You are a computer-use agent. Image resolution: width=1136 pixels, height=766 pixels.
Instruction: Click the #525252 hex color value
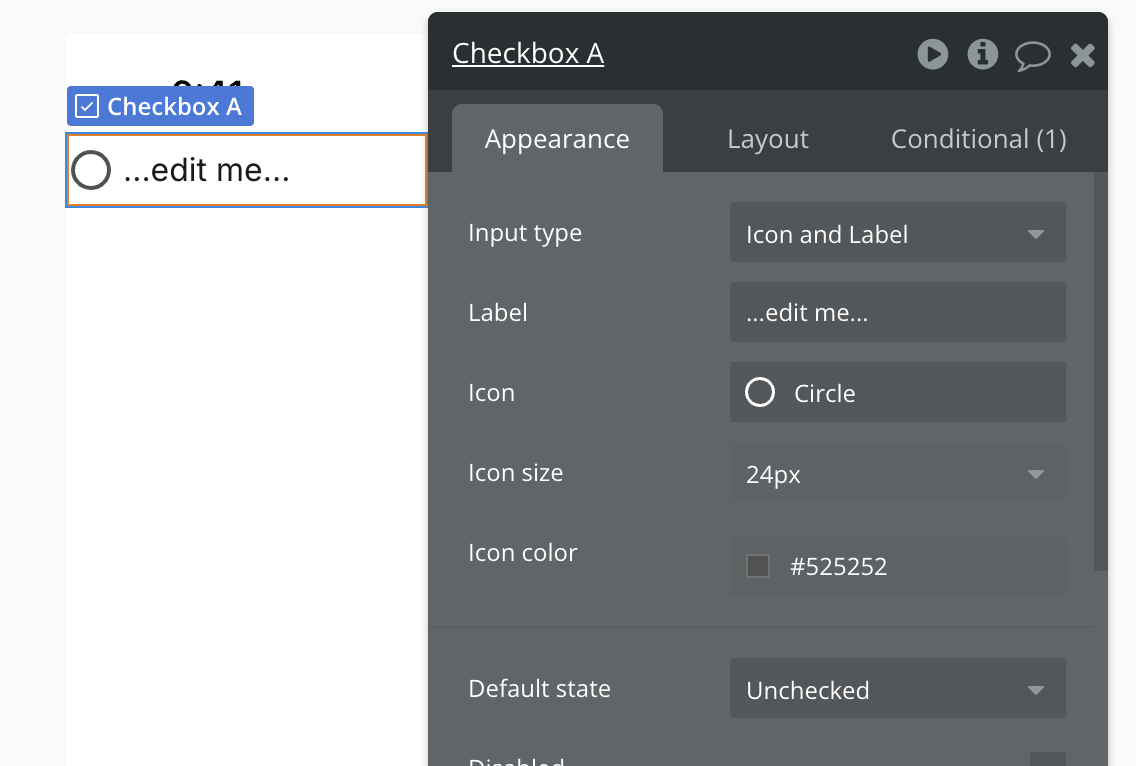(838, 566)
